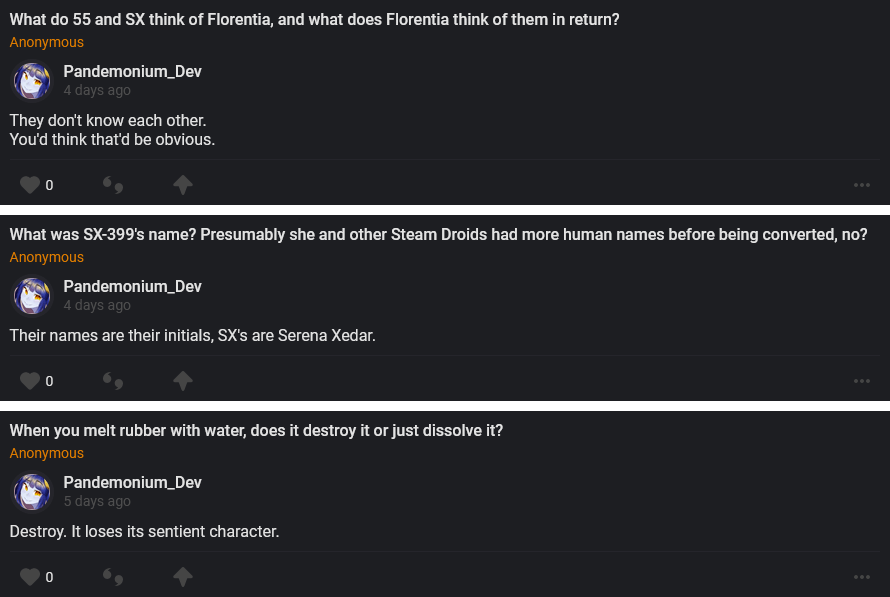890x597 pixels.
Task: Open Pandemonium_Dev avatar on the rubber answer
Action: 32,492
